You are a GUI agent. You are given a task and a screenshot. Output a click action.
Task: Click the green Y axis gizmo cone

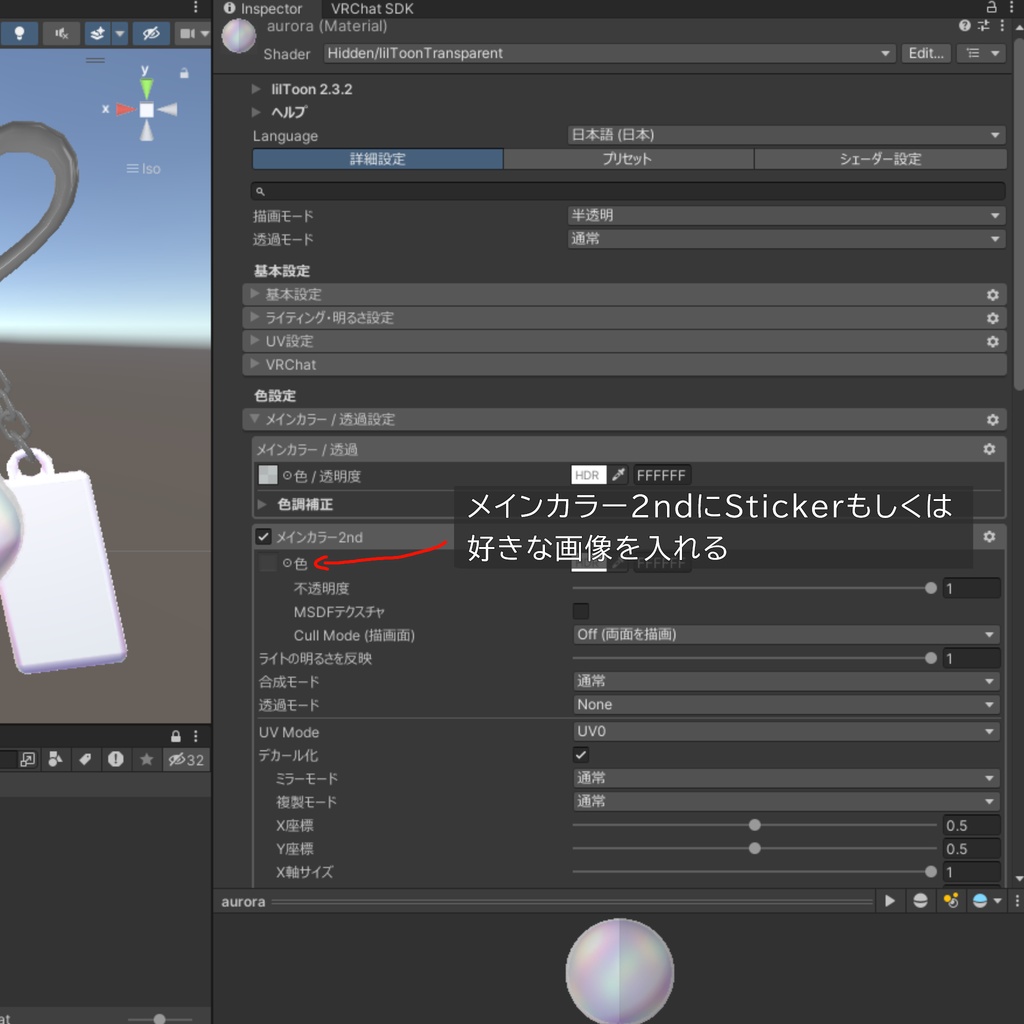[x=146, y=88]
